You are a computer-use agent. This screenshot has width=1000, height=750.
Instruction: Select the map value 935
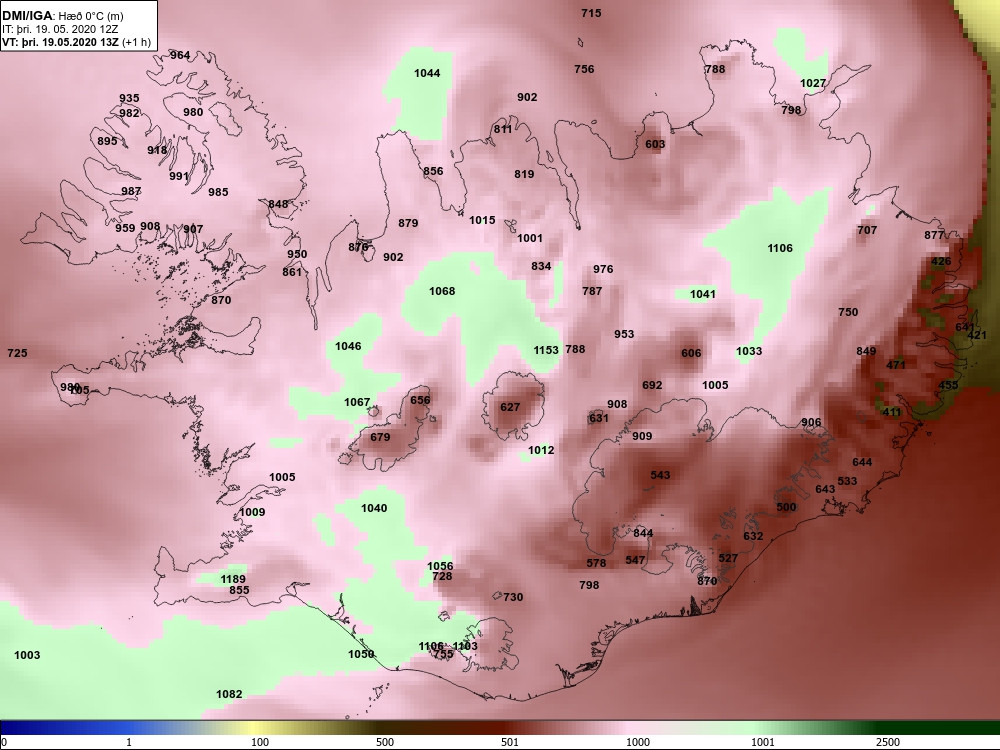(129, 98)
